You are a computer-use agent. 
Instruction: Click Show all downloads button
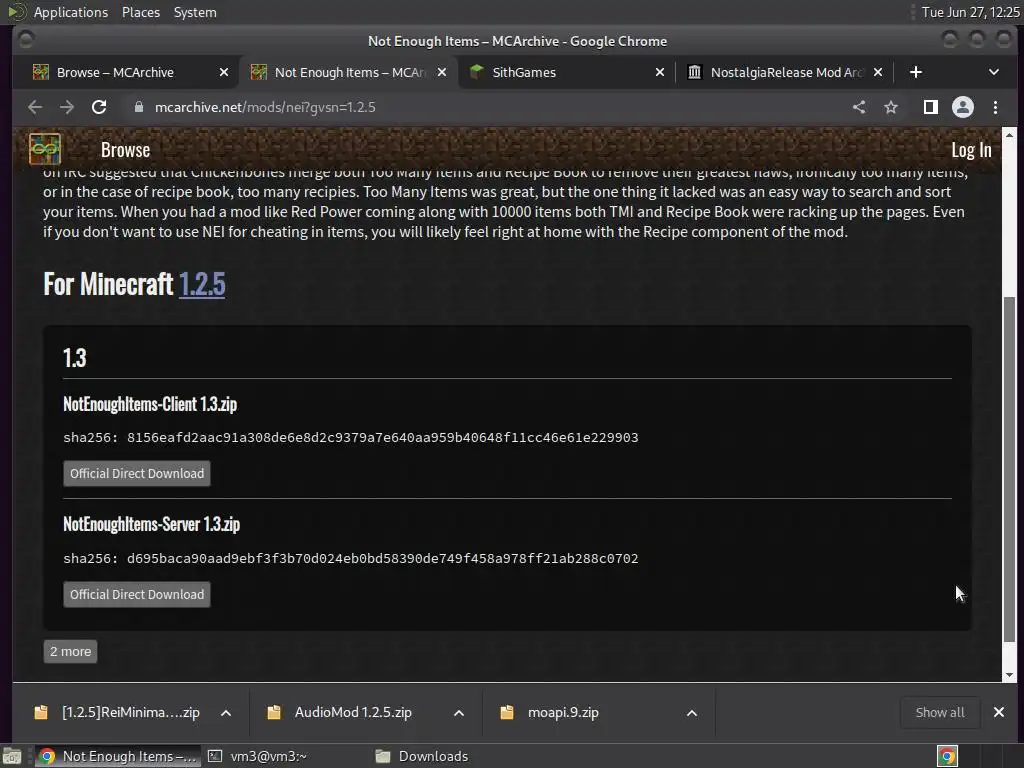coord(940,712)
